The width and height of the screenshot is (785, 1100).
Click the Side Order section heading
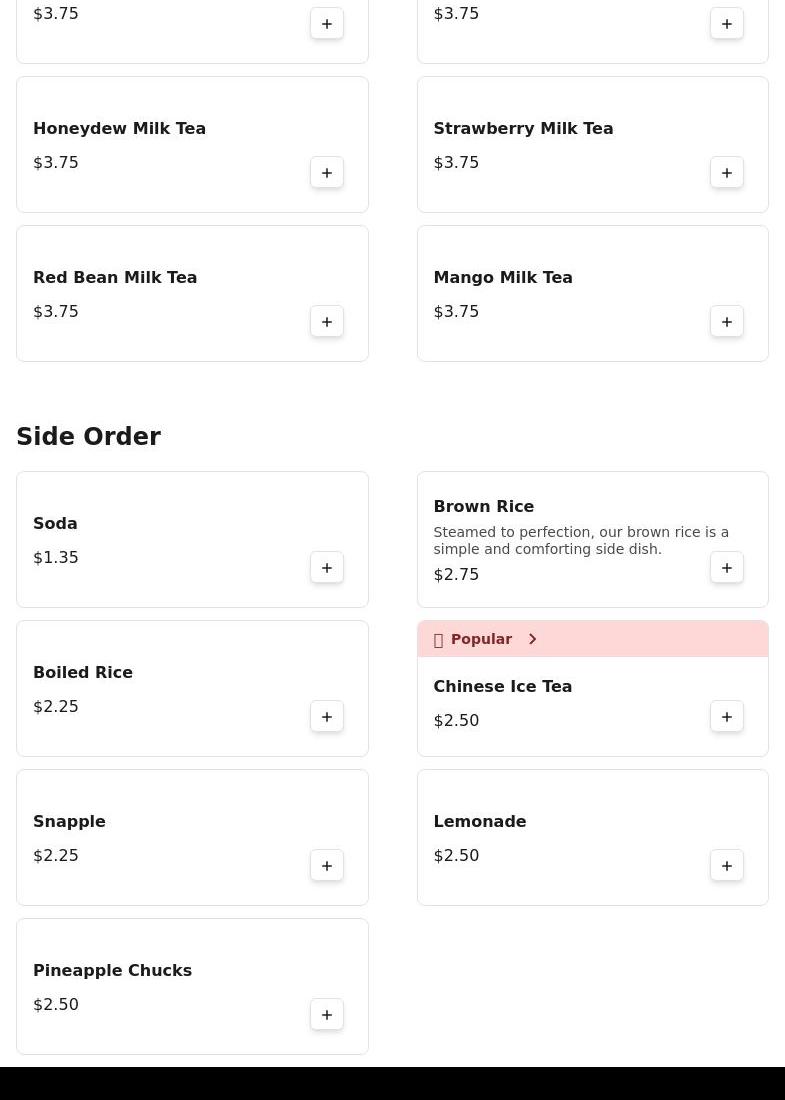coord(88,437)
